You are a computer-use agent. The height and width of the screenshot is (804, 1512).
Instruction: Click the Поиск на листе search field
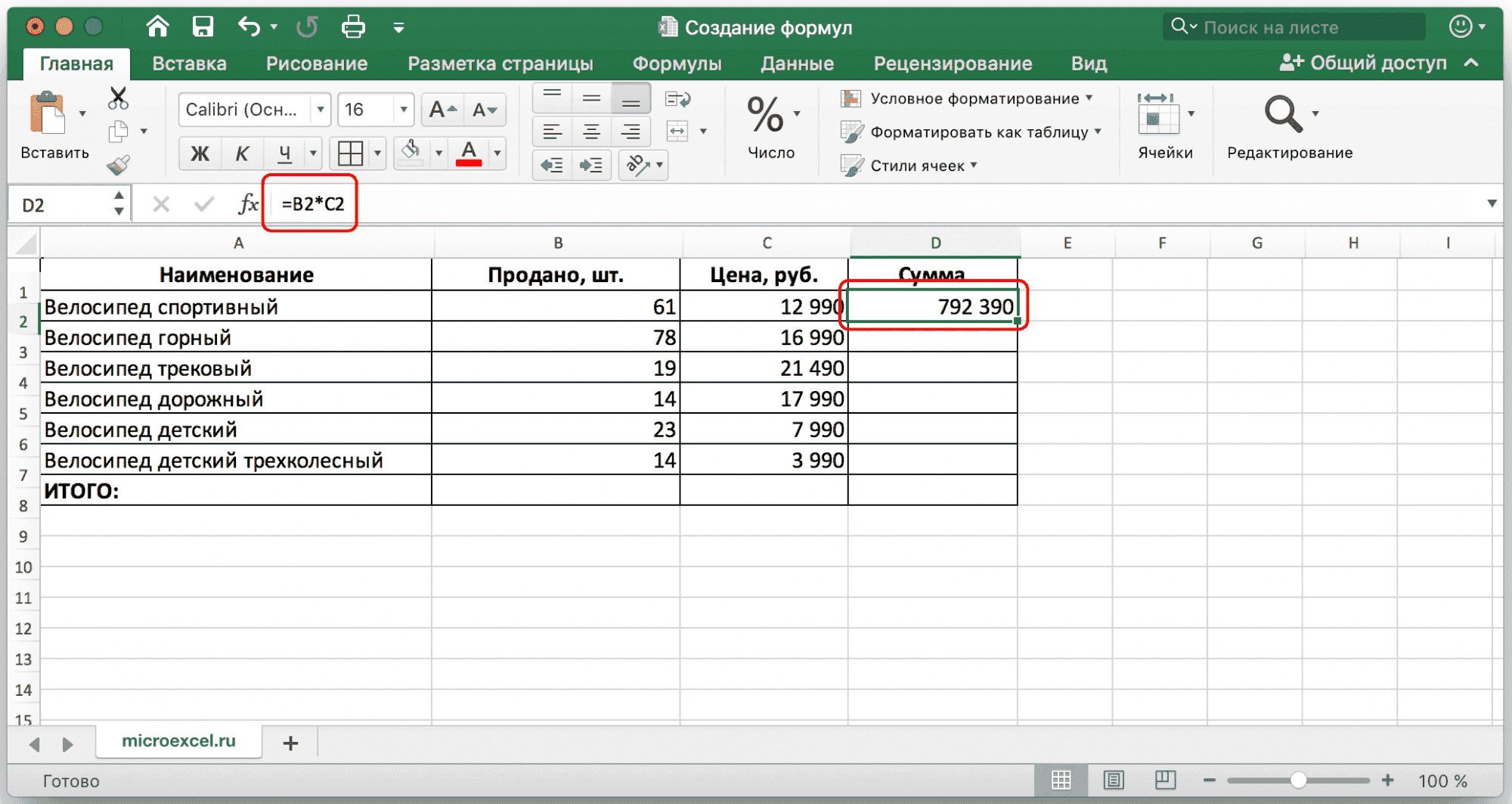(1293, 28)
